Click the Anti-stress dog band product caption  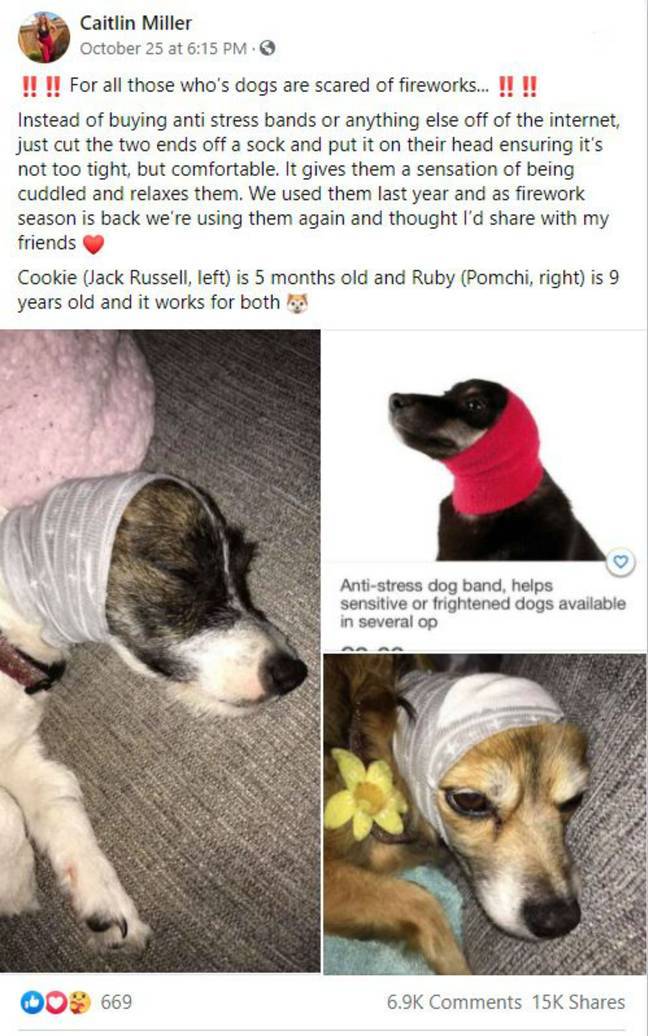pyautogui.click(x=483, y=604)
